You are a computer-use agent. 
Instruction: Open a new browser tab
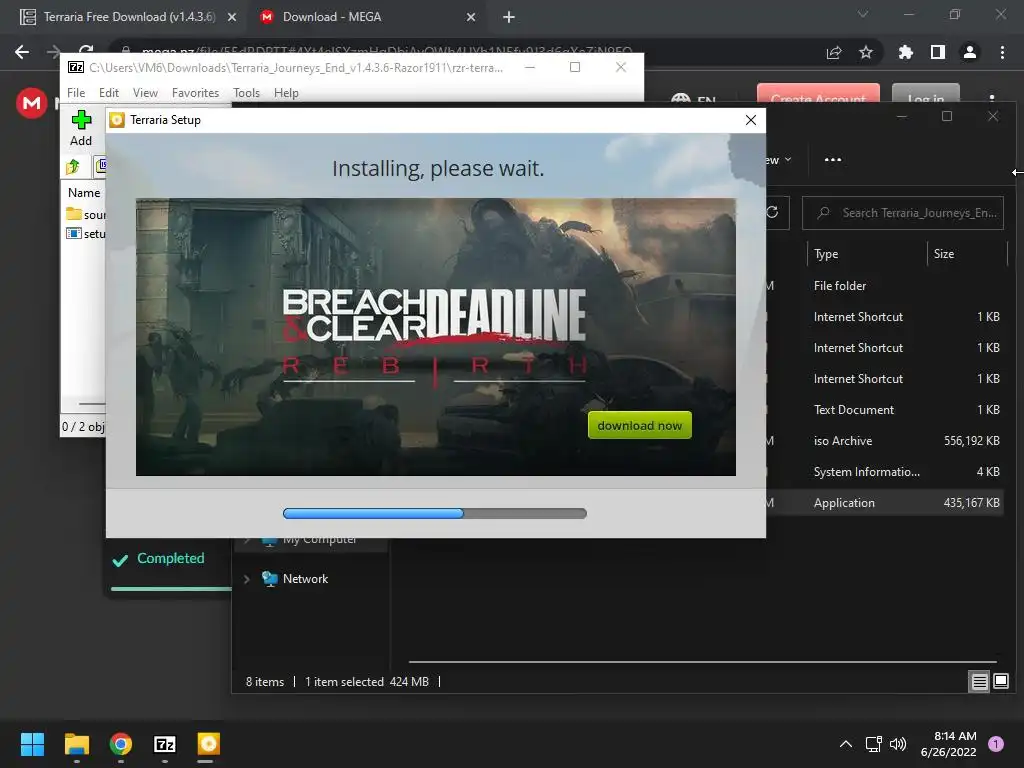click(x=509, y=18)
